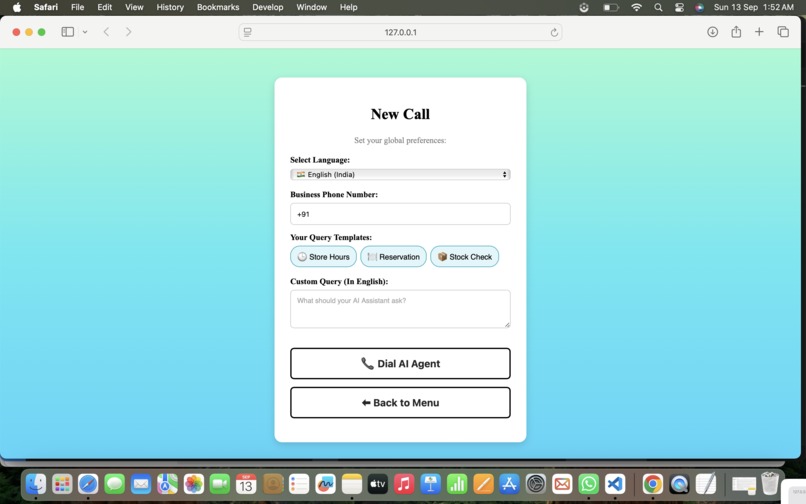Open FaceTime from the Dock
Viewport: 806px width, 504px height.
(x=220, y=484)
